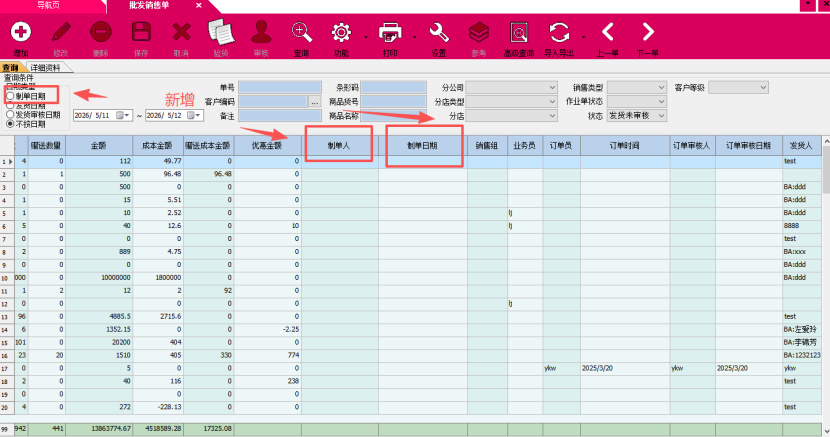
Task: Click the 修改 (edit) pencil icon
Action: (61, 32)
